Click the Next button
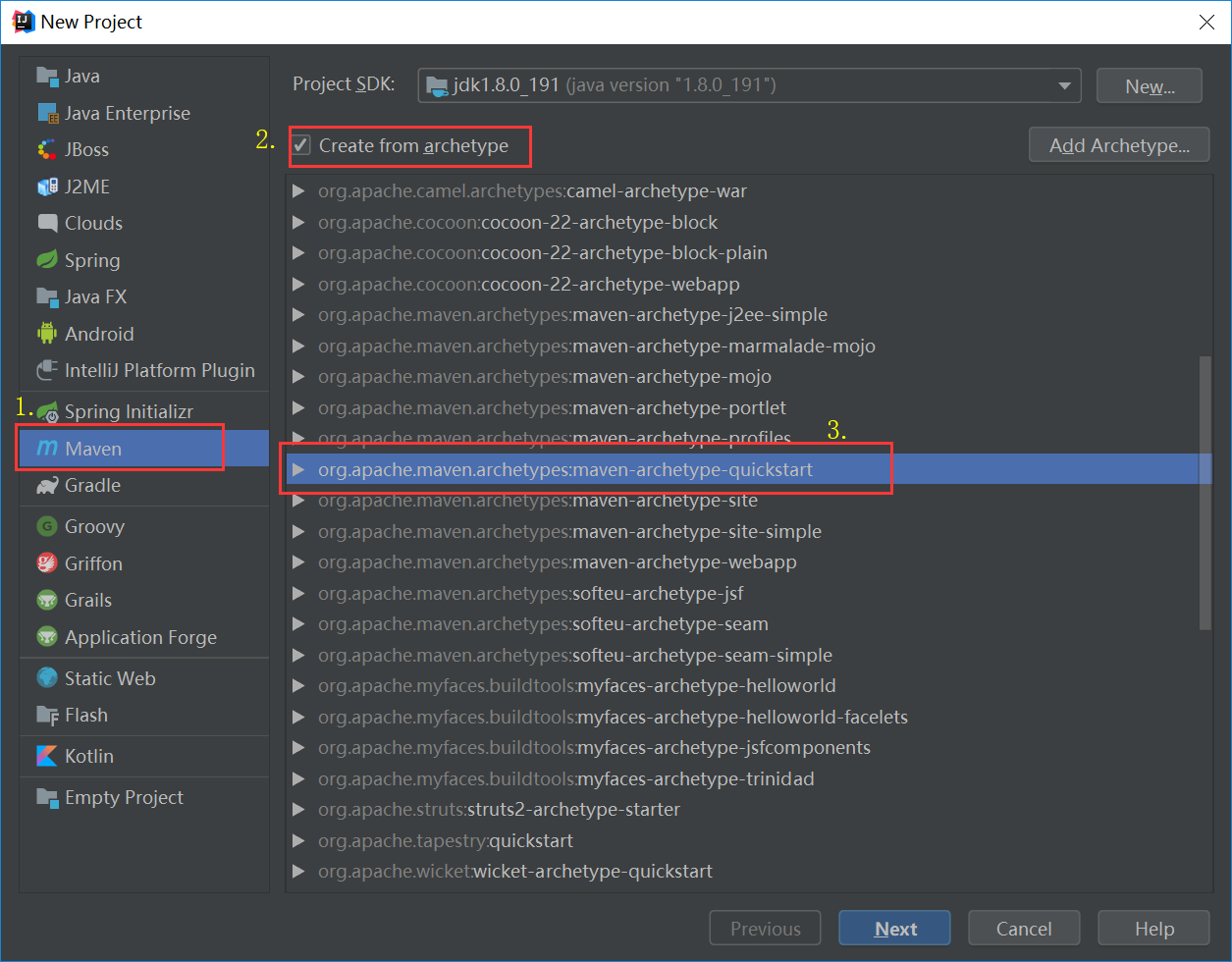 point(894,929)
